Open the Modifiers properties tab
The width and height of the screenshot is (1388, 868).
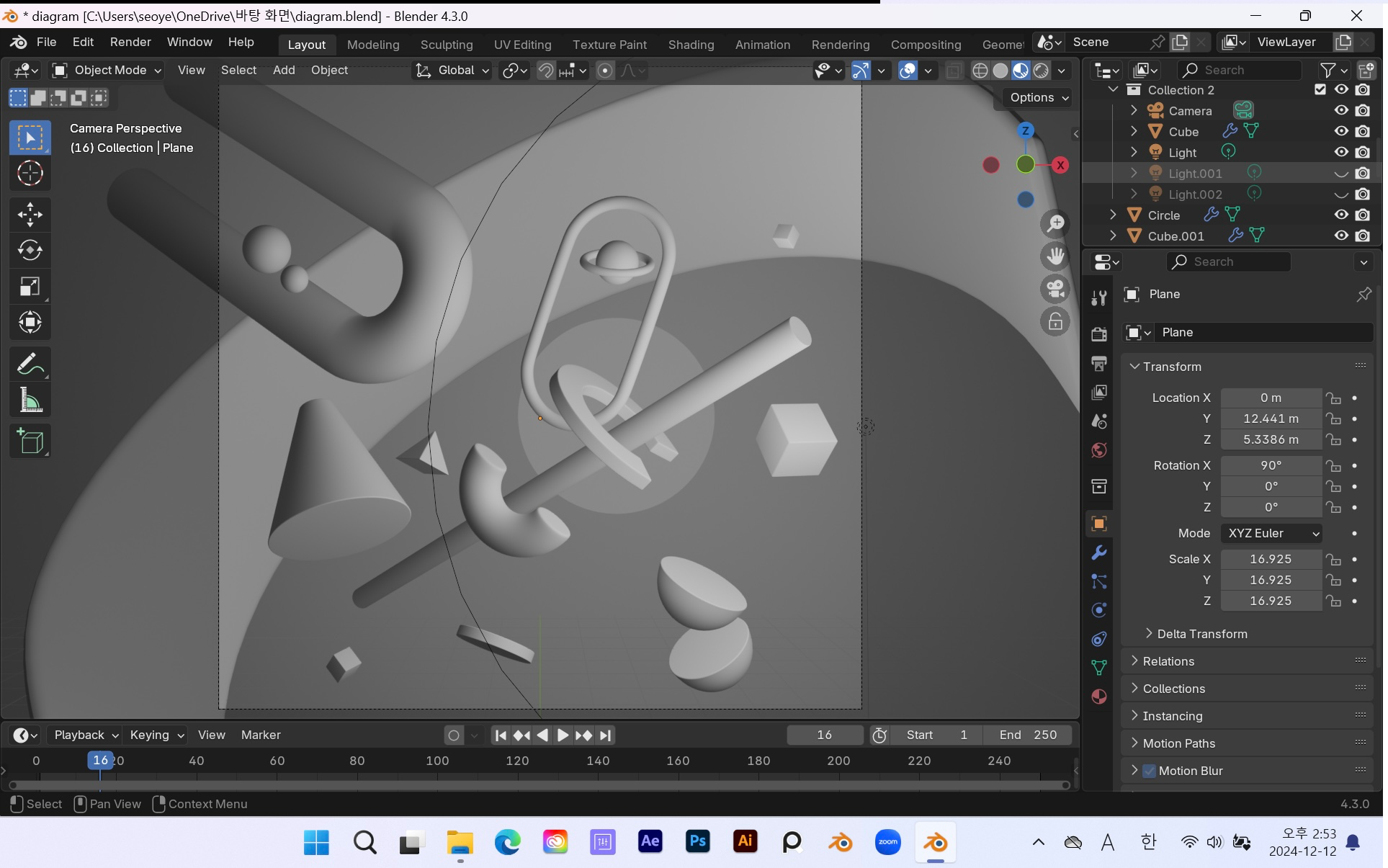click(1098, 552)
